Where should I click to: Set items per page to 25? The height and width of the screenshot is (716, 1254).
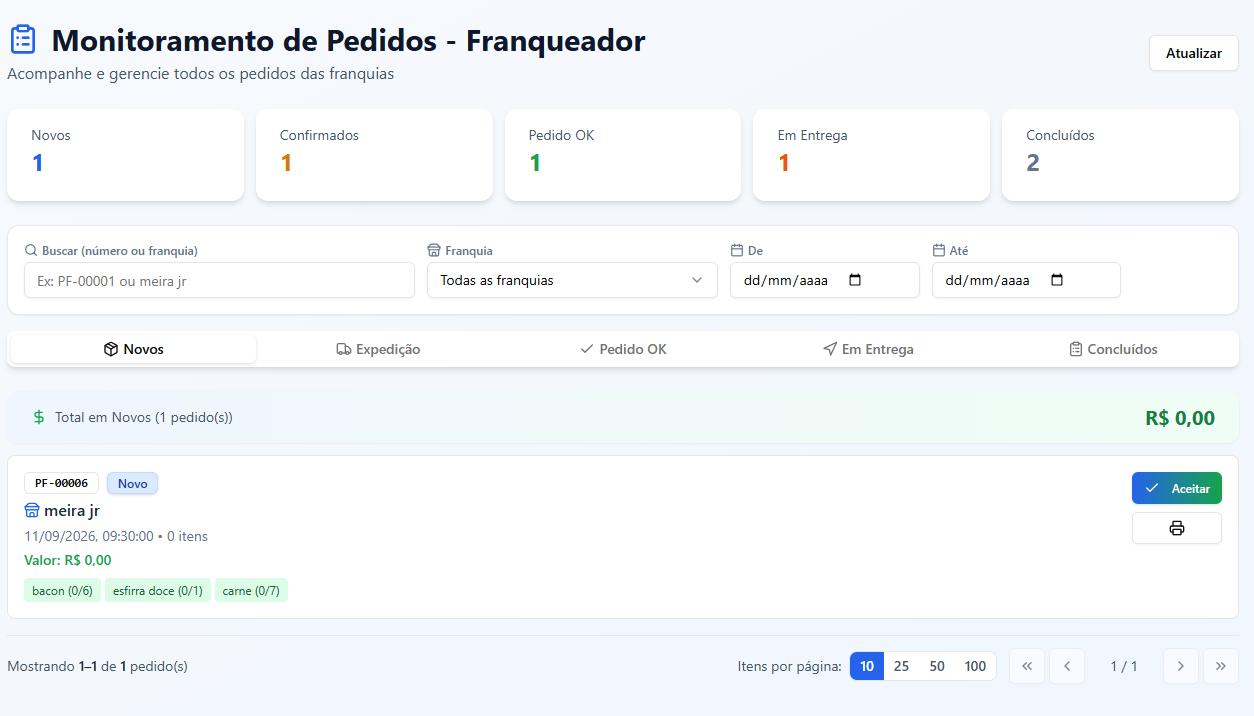click(x=901, y=666)
